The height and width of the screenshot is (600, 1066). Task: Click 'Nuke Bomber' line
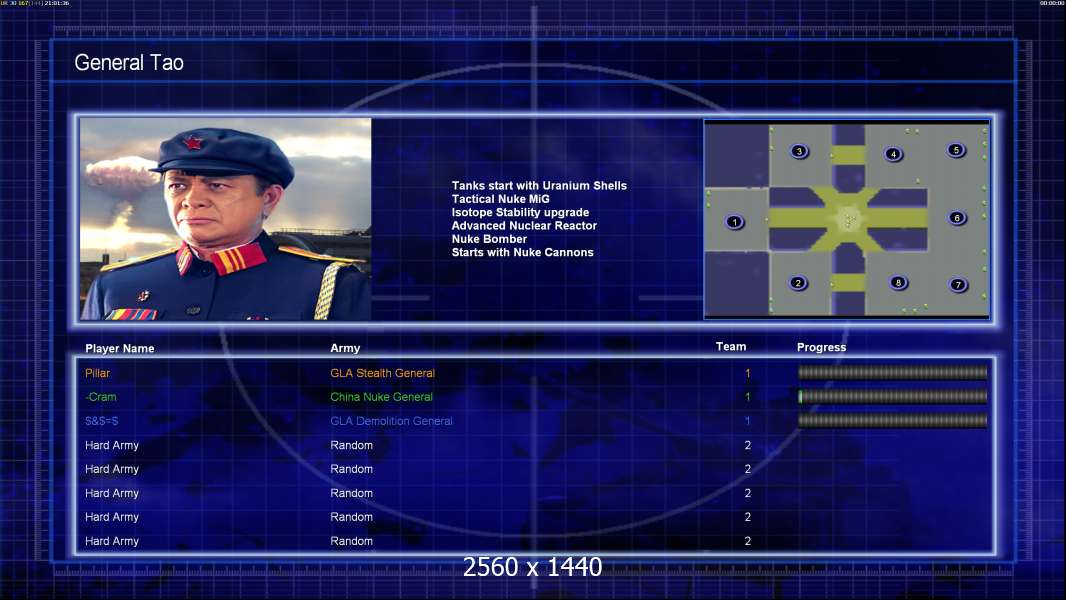(x=489, y=239)
